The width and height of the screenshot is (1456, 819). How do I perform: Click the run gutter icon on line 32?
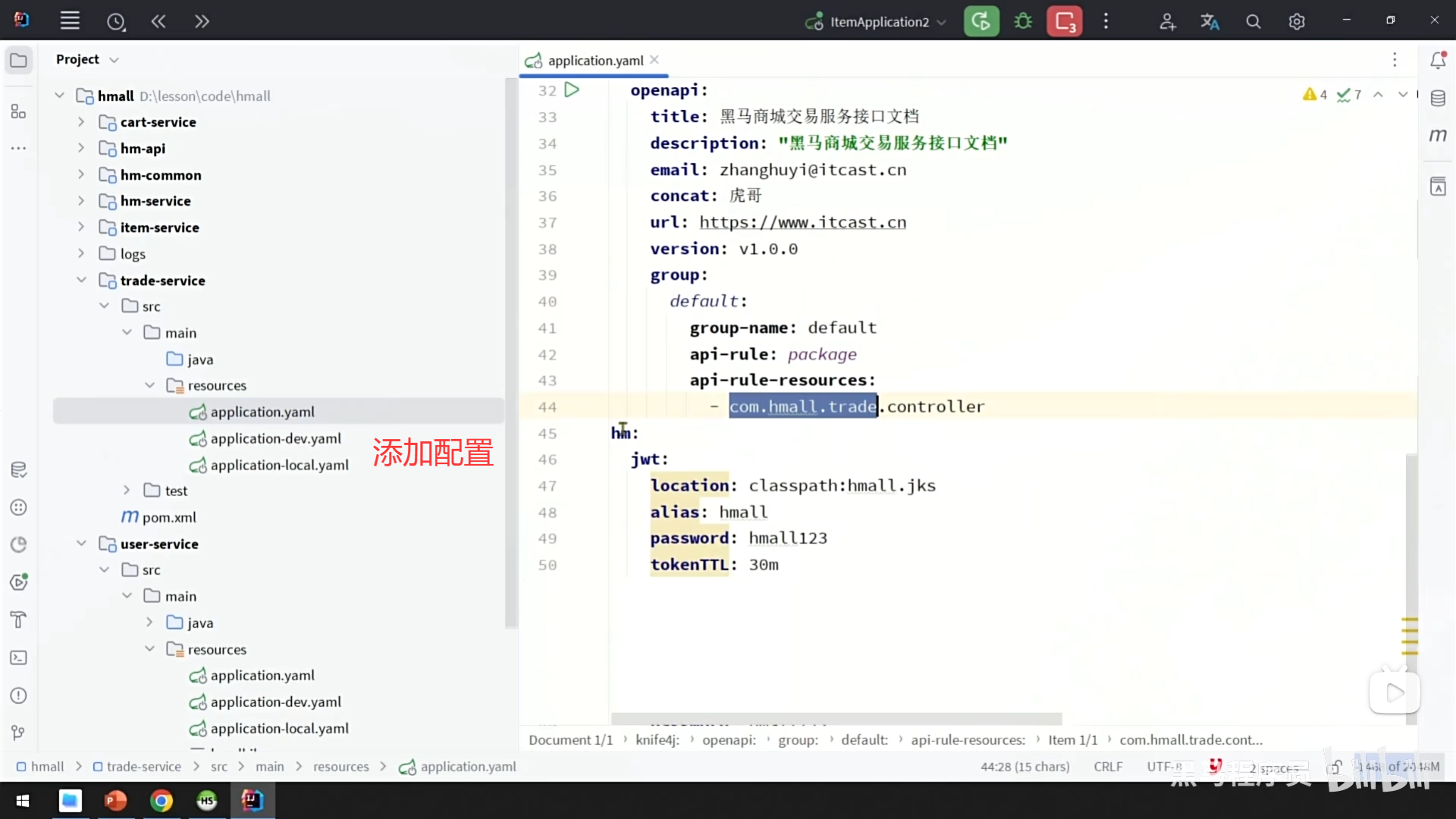tap(572, 90)
